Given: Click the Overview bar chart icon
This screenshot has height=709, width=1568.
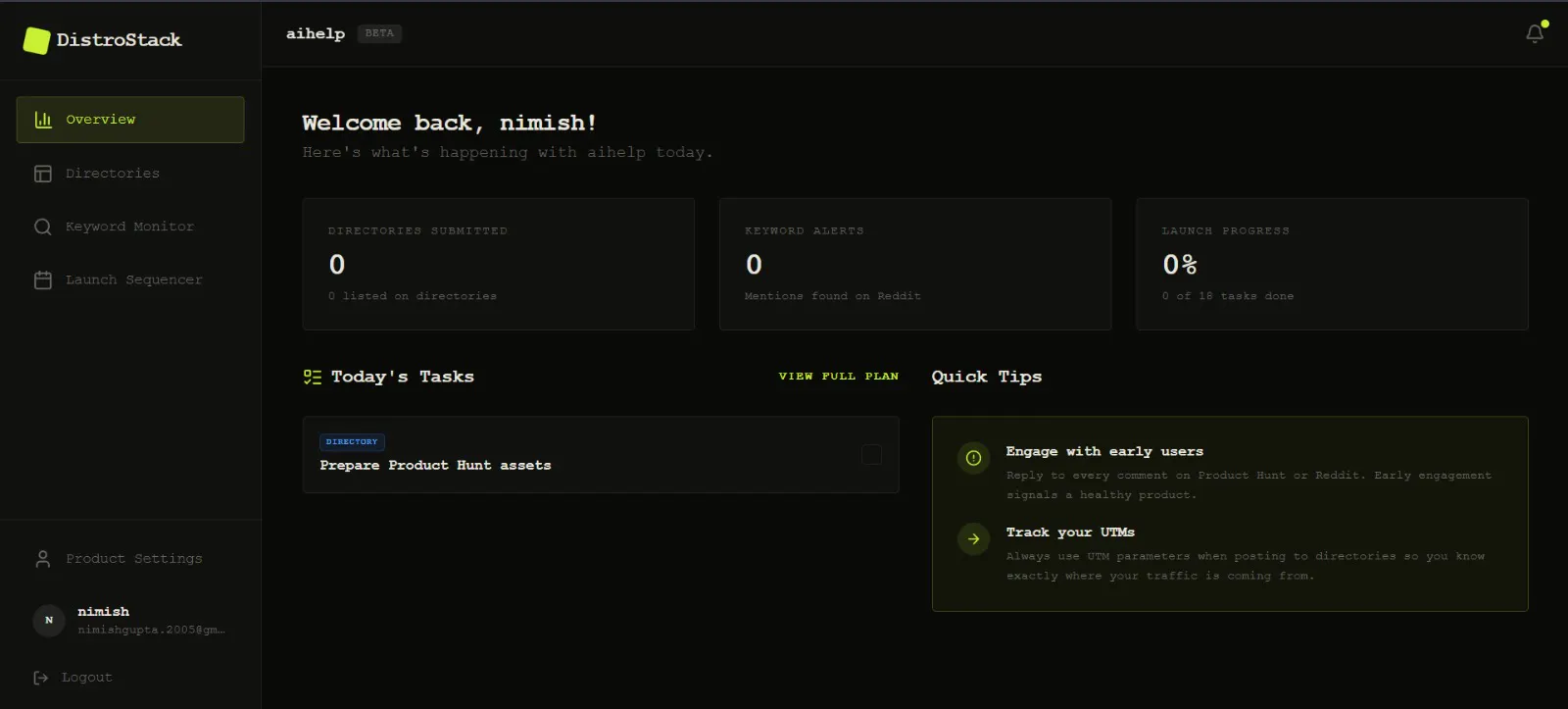Looking at the screenshot, I should (43, 120).
